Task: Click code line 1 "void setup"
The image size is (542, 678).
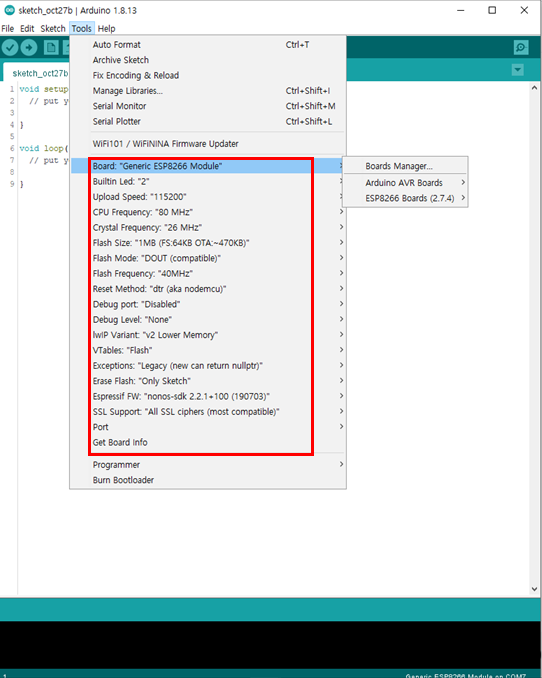Action: pos(44,89)
